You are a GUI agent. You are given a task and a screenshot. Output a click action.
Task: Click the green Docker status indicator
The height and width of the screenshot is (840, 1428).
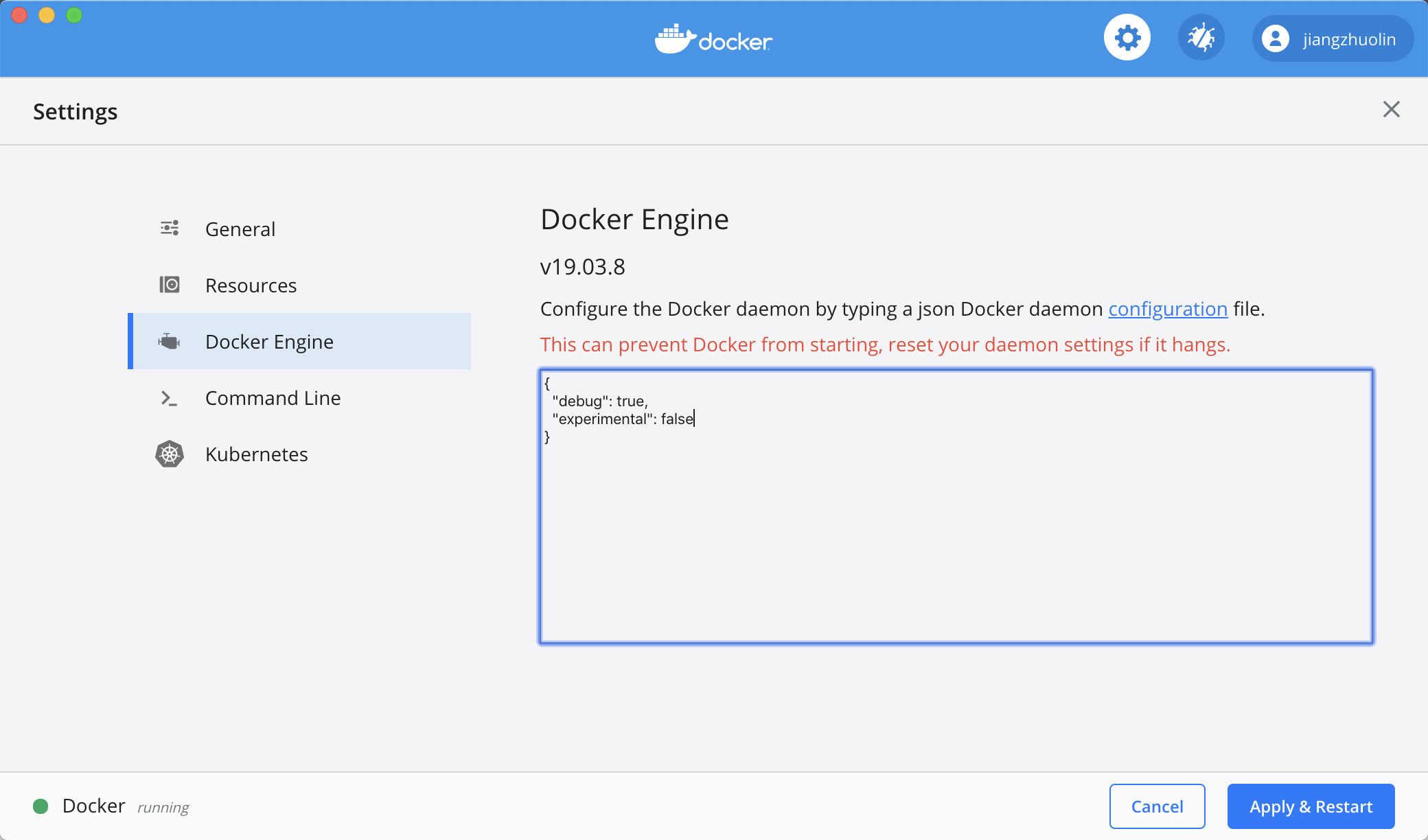(x=41, y=806)
